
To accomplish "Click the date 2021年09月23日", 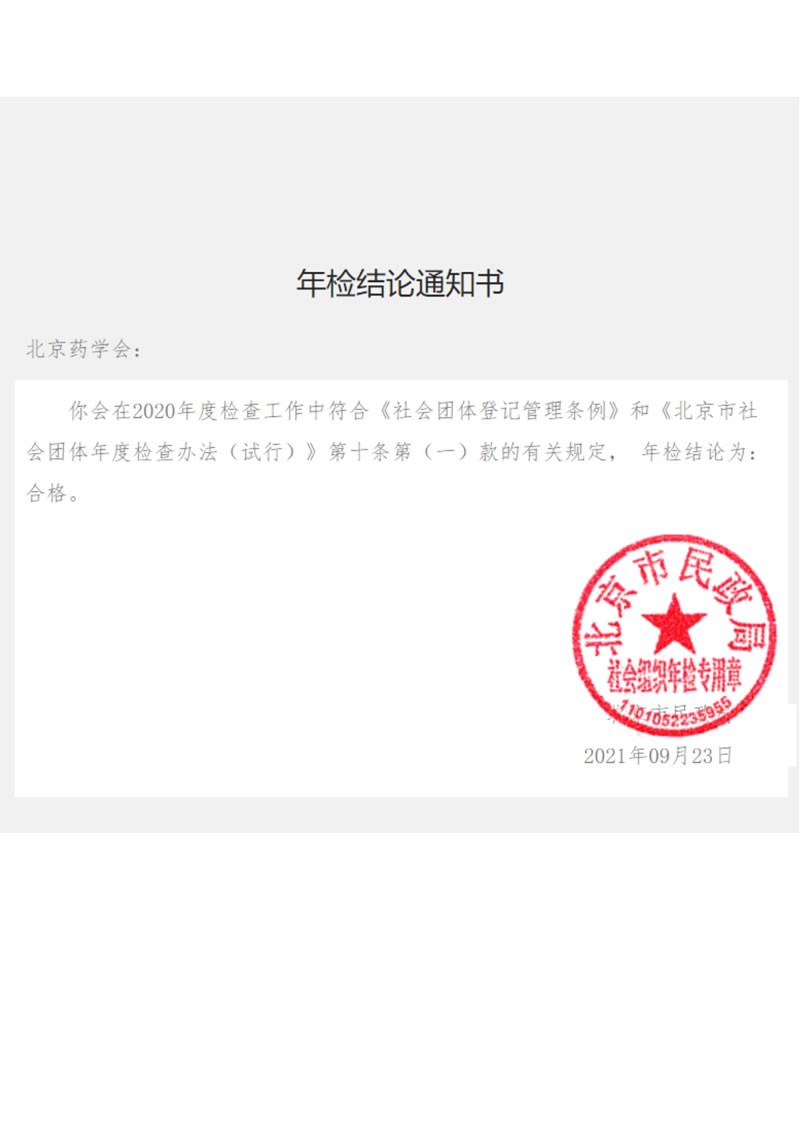I will tap(658, 756).
